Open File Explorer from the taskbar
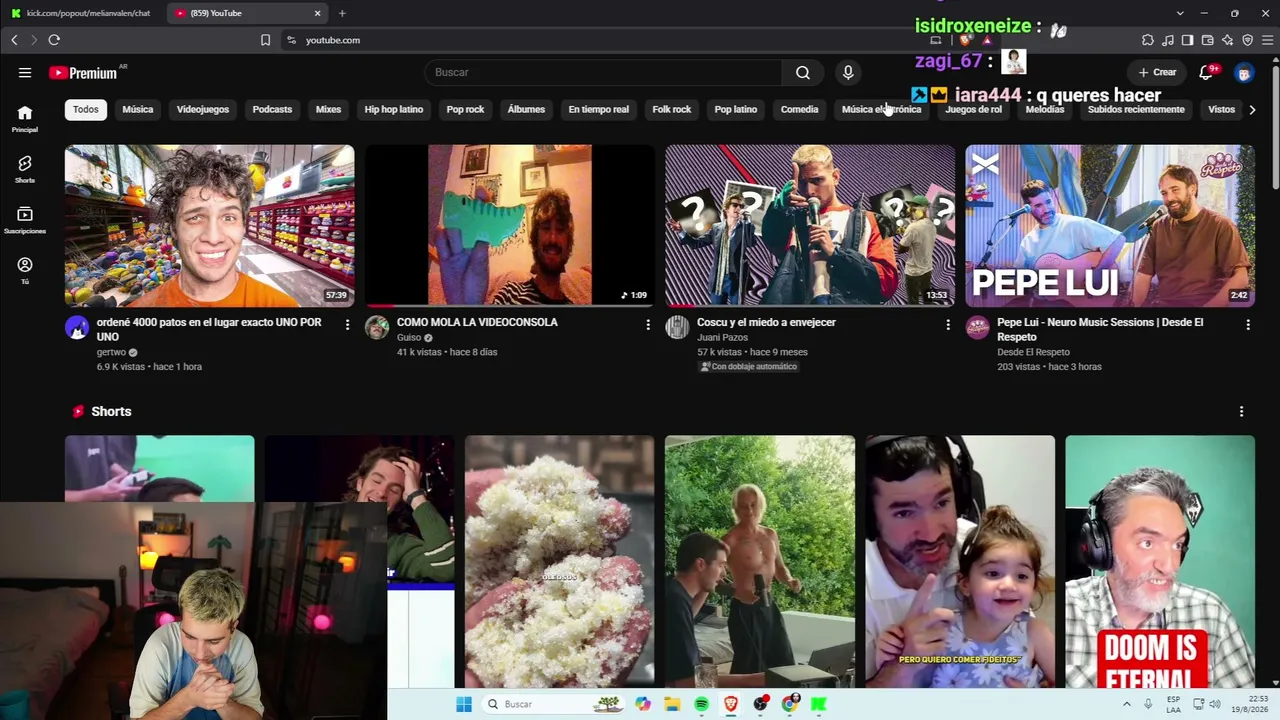The height and width of the screenshot is (720, 1280). (x=672, y=704)
